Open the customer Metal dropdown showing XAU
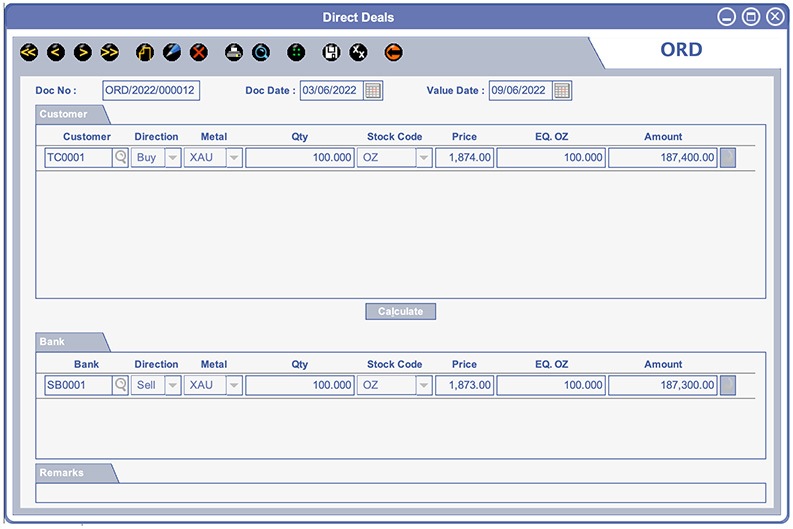Image resolution: width=793 pixels, height=529 pixels. [x=234, y=157]
